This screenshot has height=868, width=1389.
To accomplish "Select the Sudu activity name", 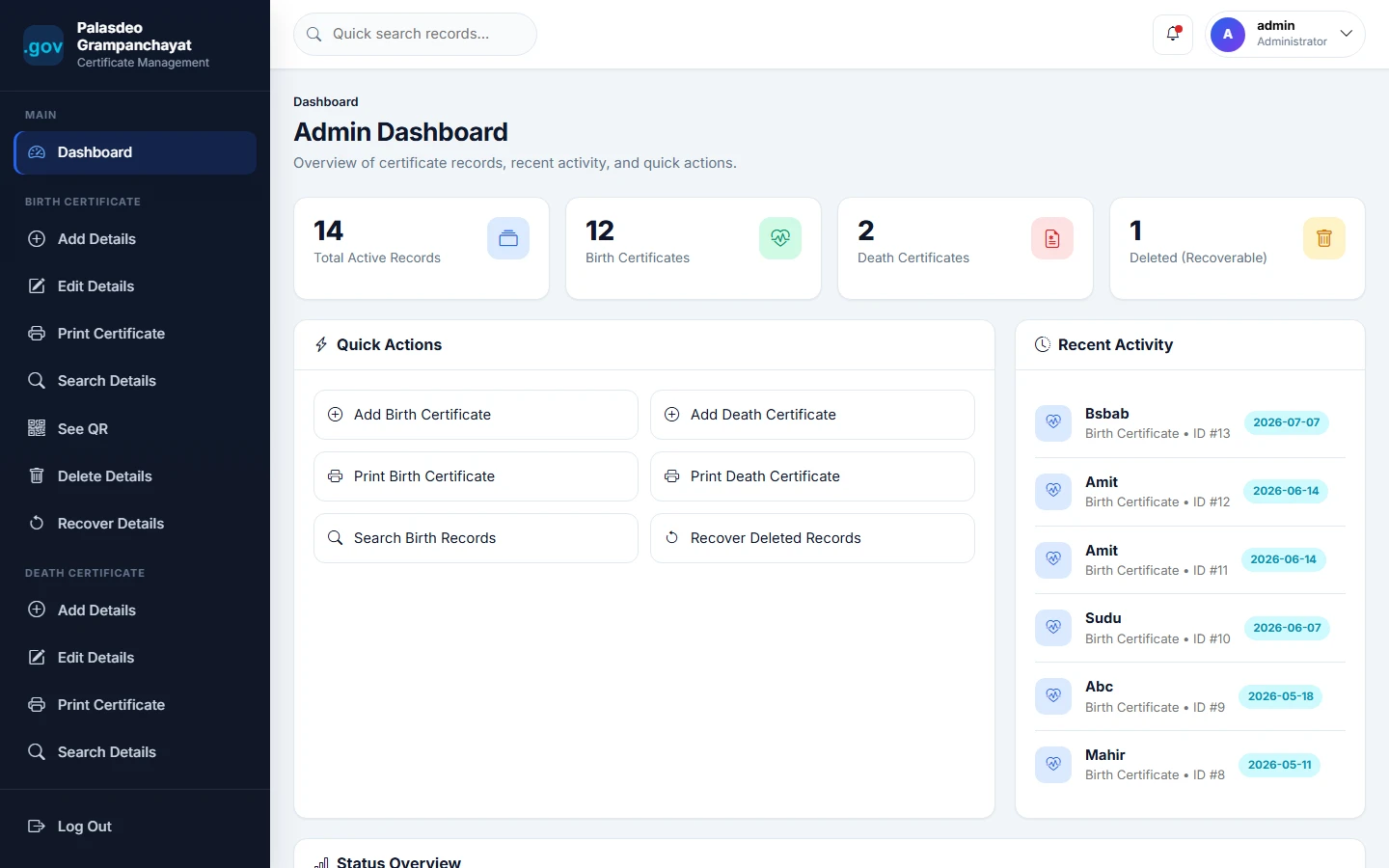I will (x=1103, y=618).
